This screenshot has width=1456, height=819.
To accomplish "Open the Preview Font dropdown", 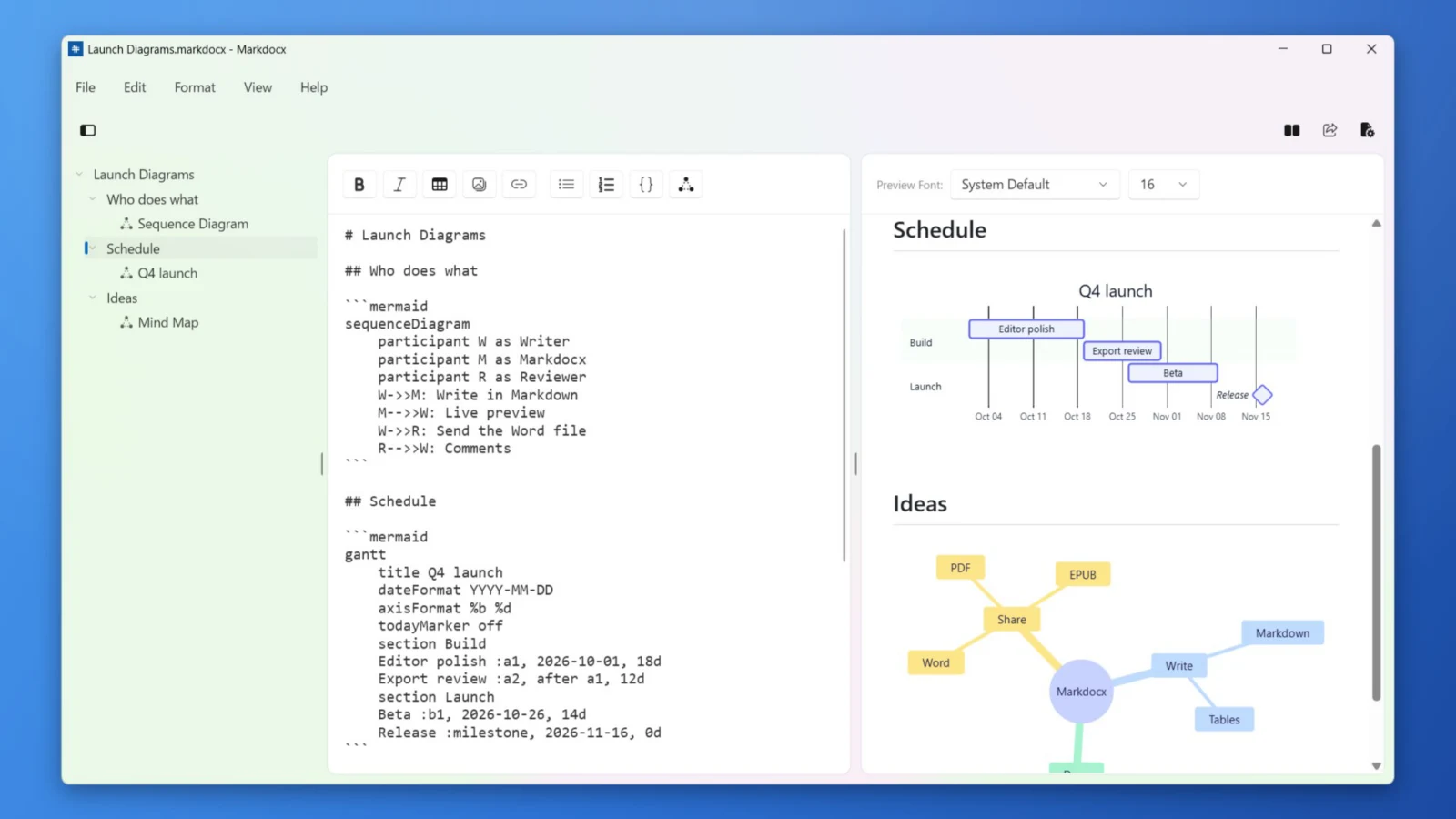I will point(1035,185).
